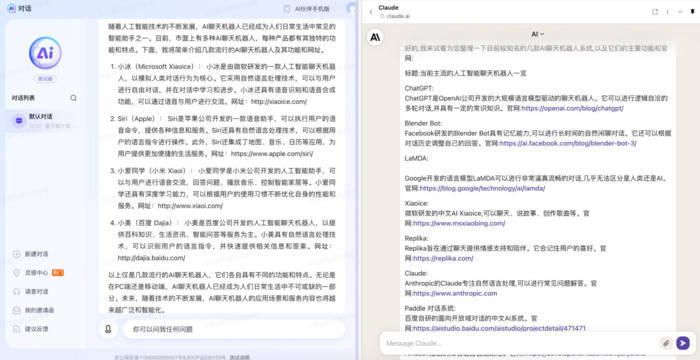Click the Ai logo beside 对话 title

click(12, 8)
